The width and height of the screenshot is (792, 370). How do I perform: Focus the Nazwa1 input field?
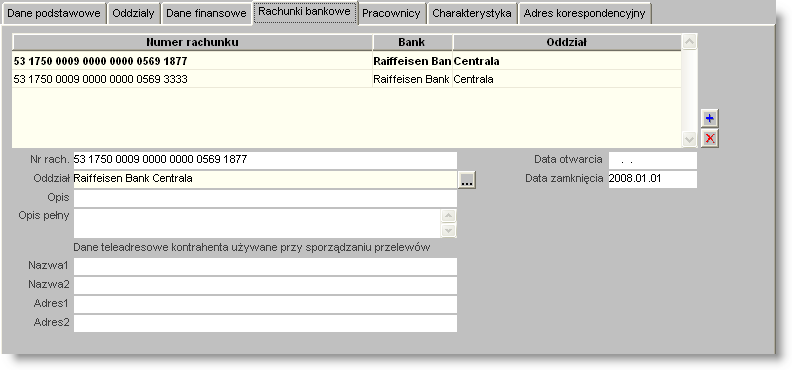pos(265,267)
